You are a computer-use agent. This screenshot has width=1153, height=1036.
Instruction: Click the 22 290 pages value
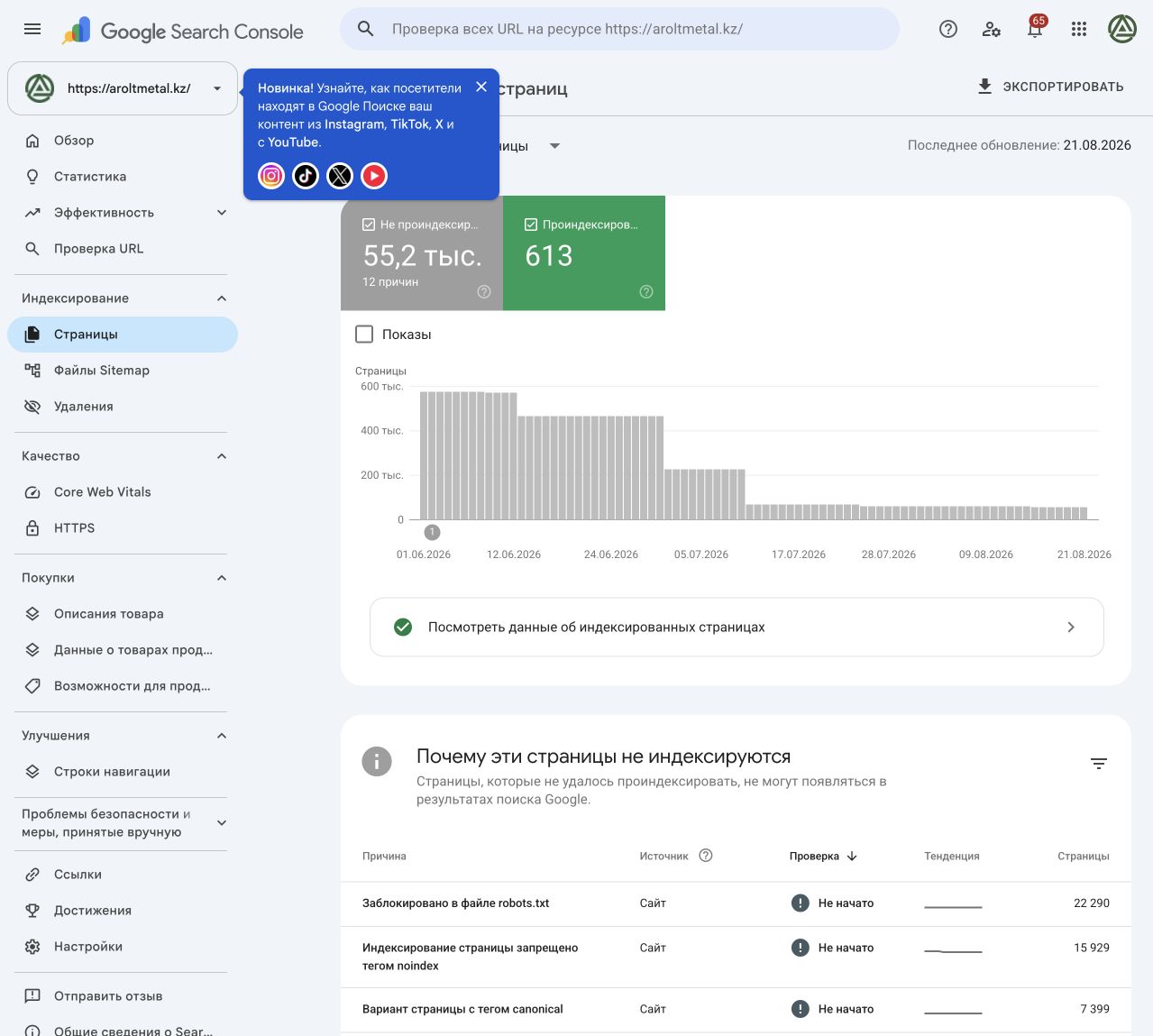click(1091, 903)
